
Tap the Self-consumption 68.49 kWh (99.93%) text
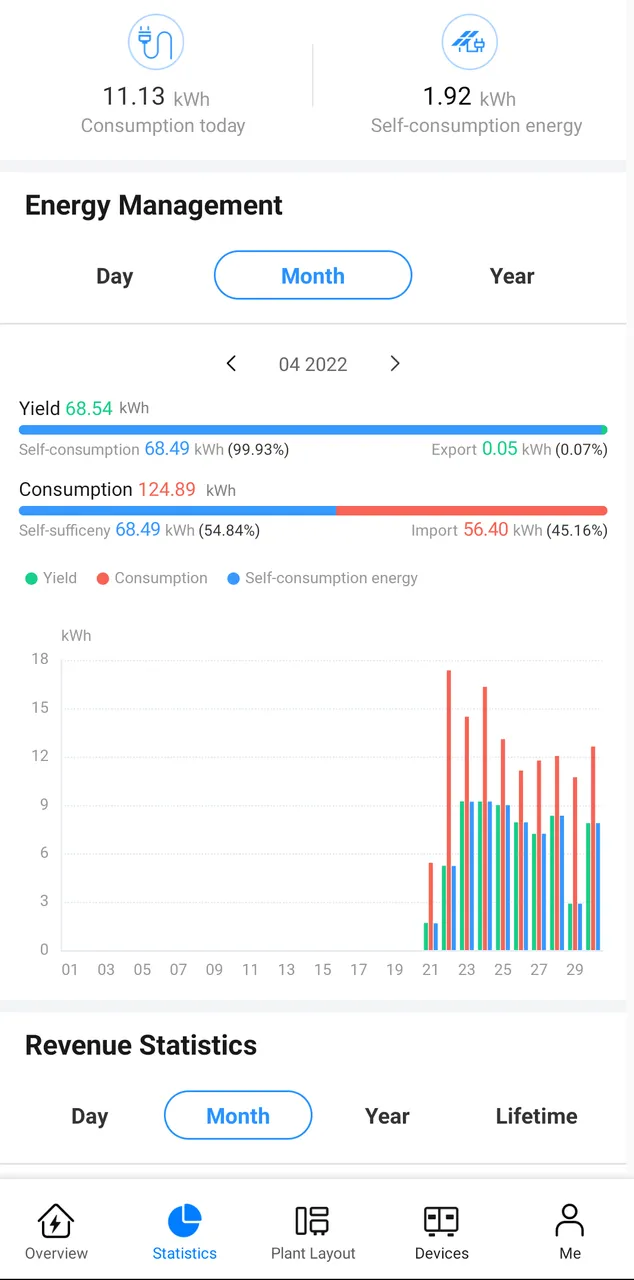tap(154, 449)
